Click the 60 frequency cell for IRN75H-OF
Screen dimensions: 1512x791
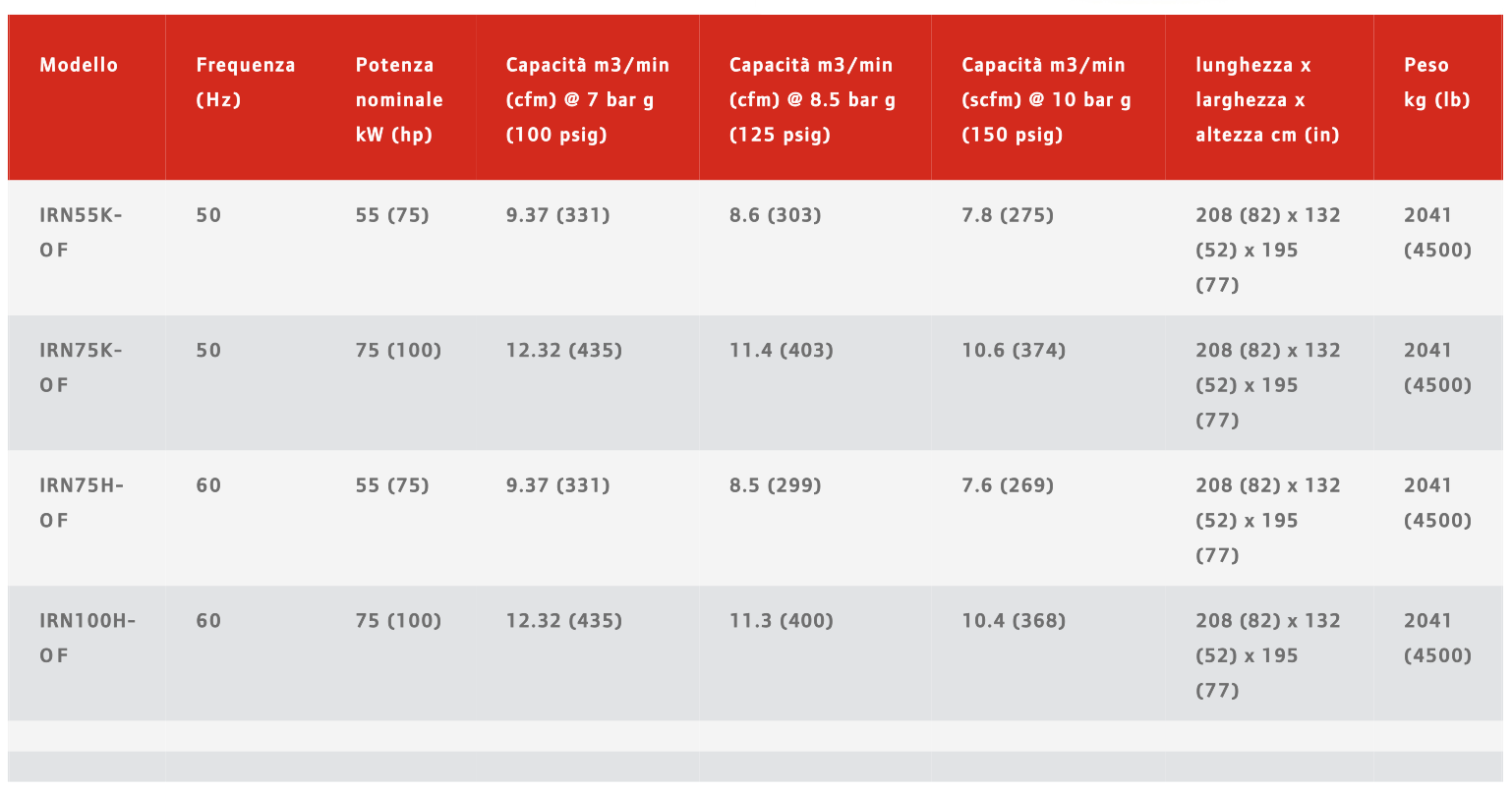tap(208, 485)
